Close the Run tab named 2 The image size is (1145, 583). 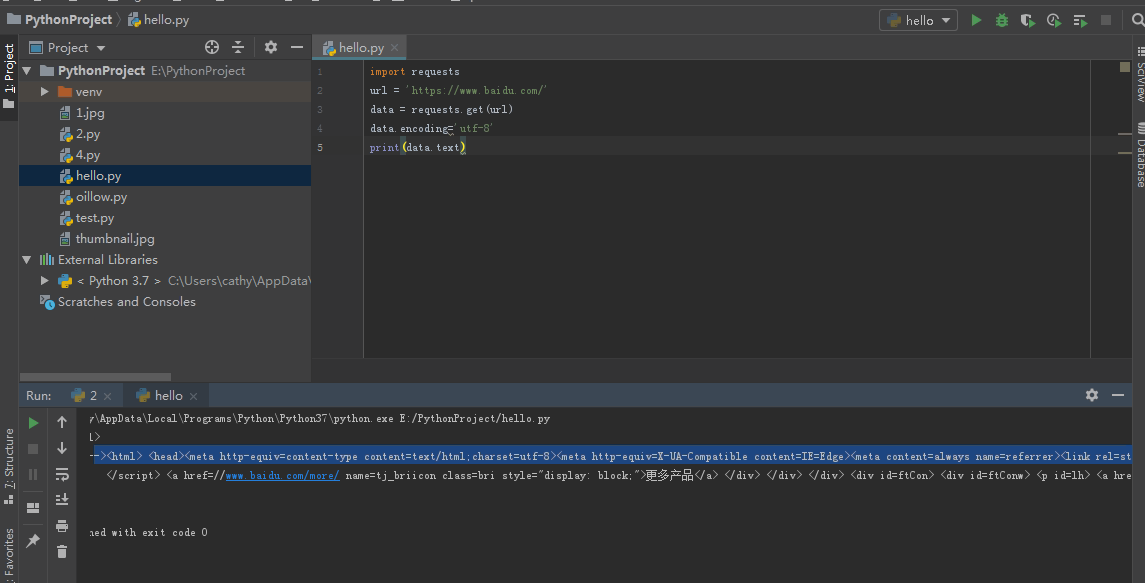coord(107,396)
